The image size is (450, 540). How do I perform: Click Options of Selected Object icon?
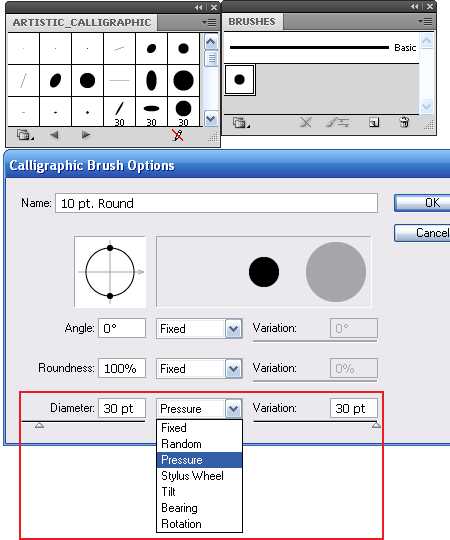point(338,122)
